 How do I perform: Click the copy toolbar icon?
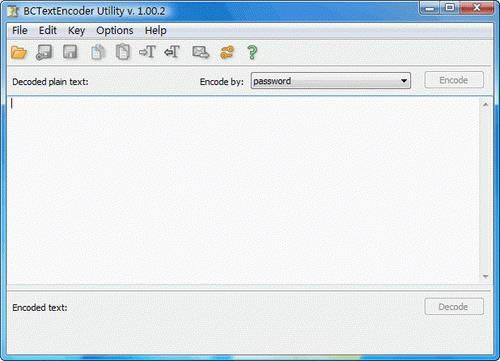pyautogui.click(x=98, y=52)
